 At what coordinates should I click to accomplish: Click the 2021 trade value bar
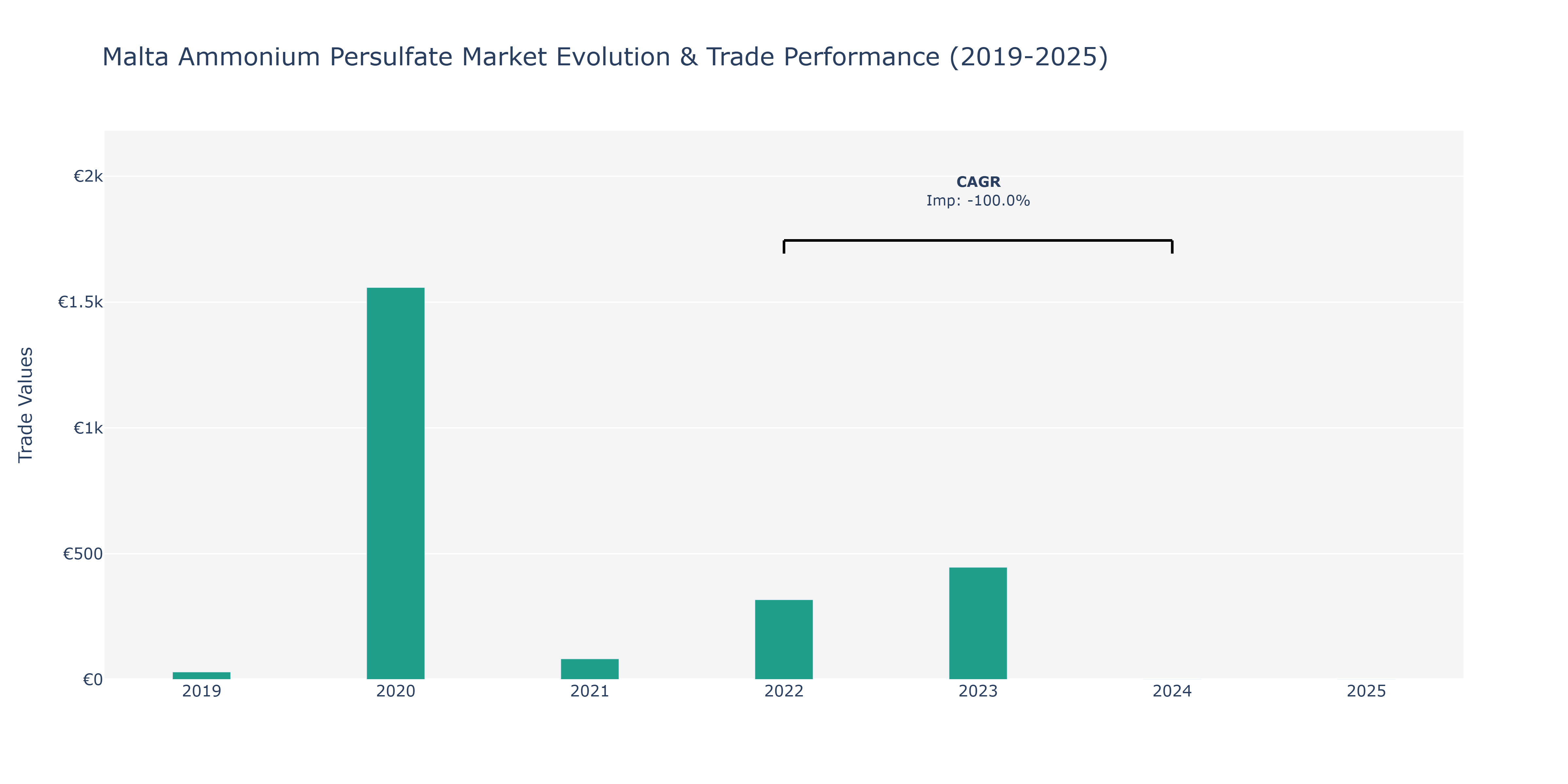click(x=590, y=669)
